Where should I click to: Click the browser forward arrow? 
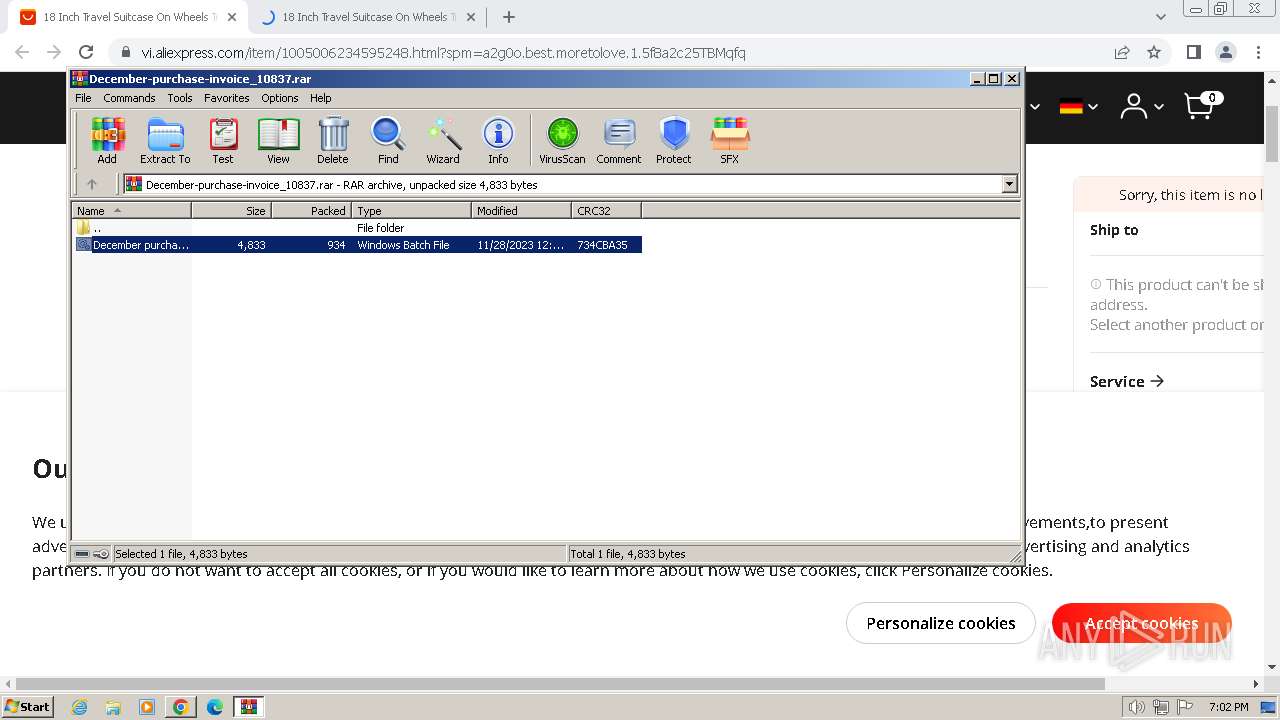pyautogui.click(x=54, y=53)
